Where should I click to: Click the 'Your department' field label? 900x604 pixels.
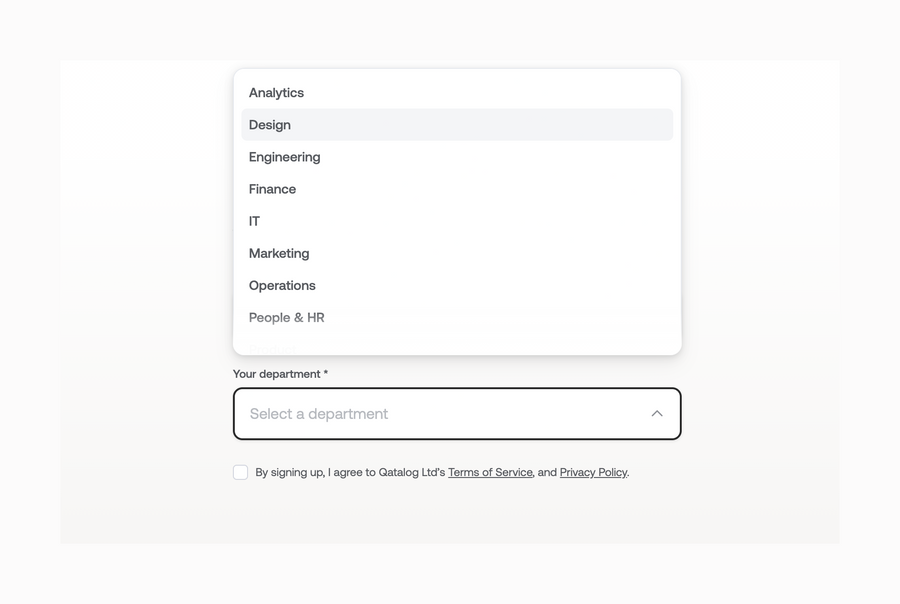point(279,373)
